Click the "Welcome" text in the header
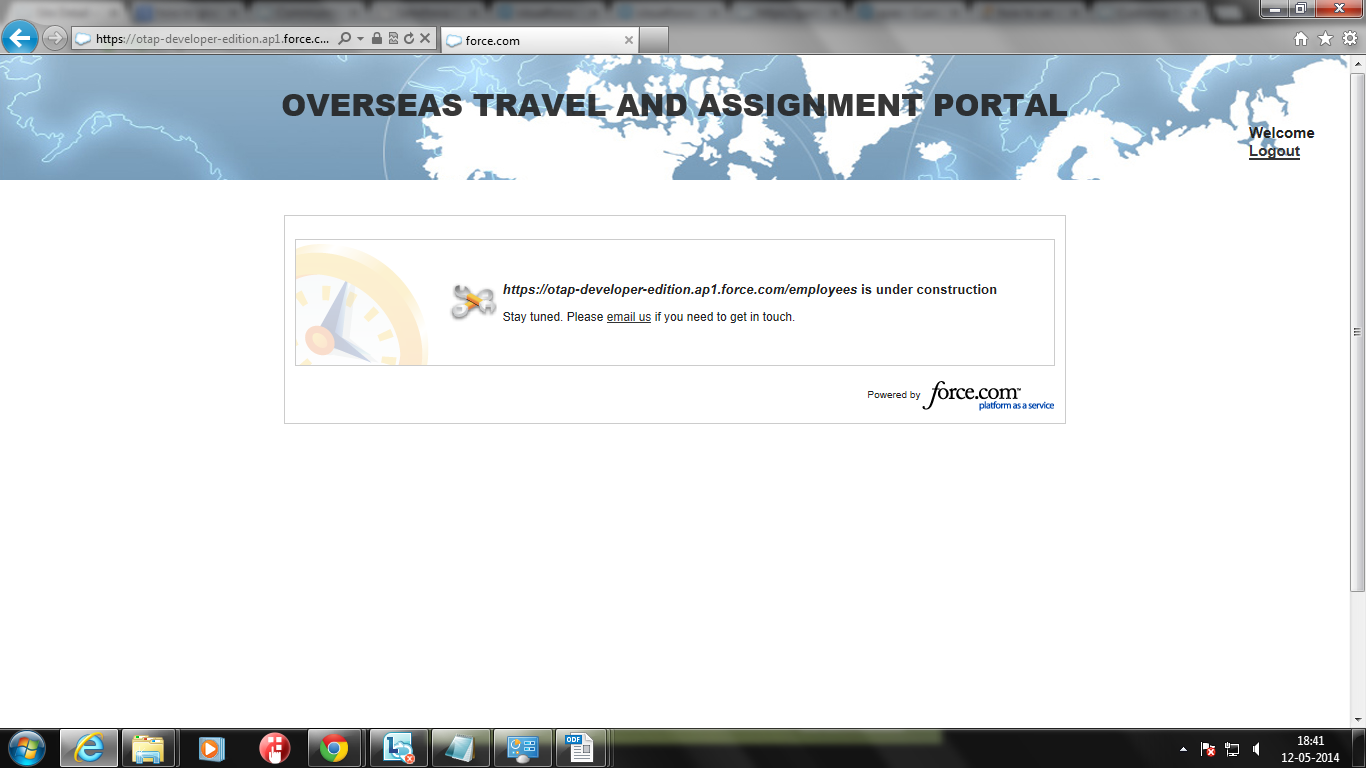This screenshot has height=768, width=1366. [1282, 133]
